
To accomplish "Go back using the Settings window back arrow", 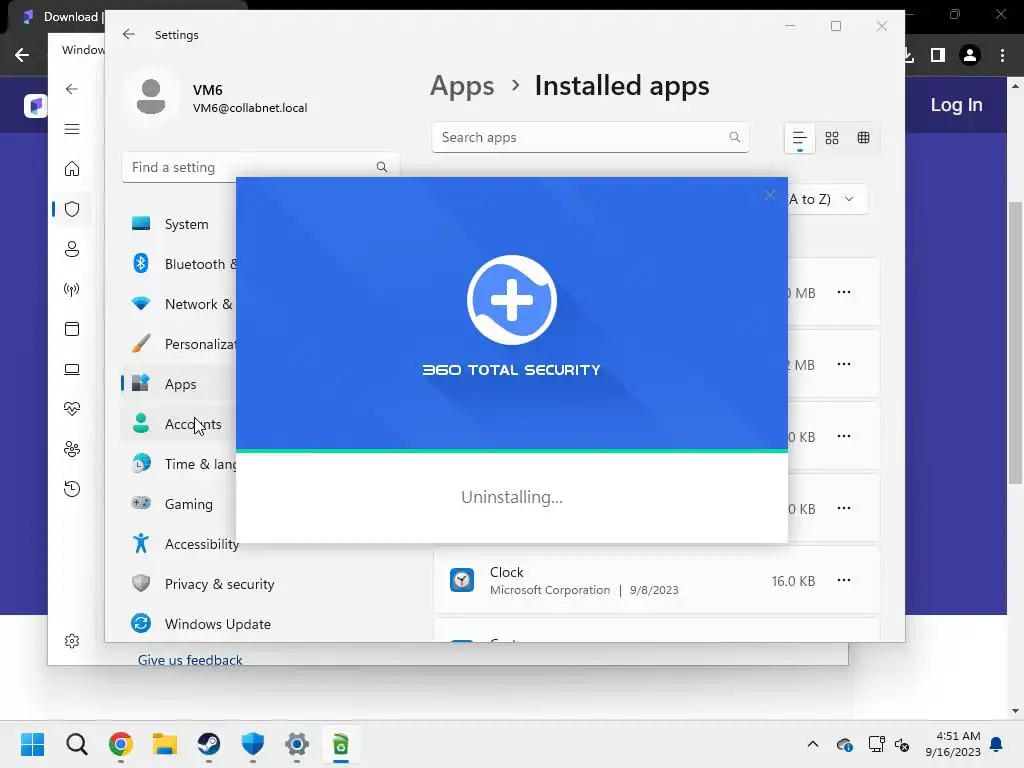I will 129,35.
